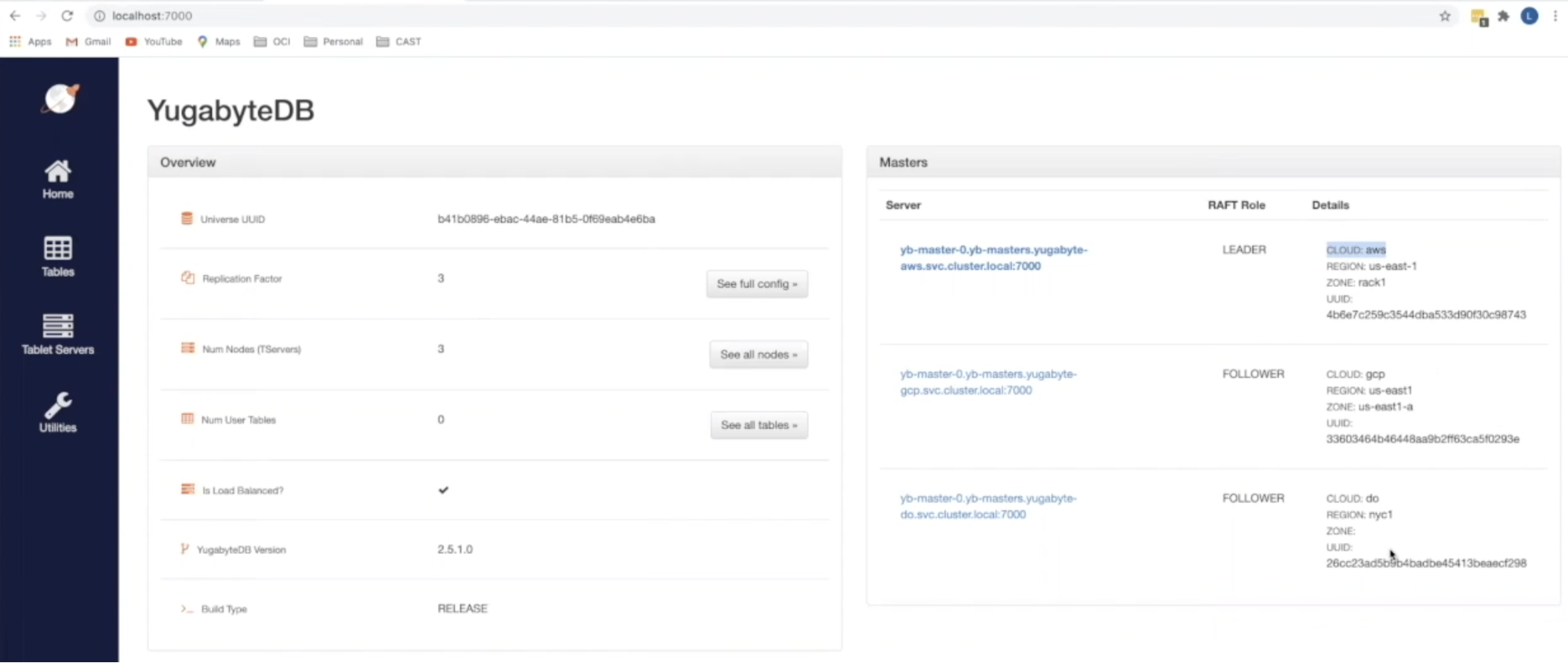Open the Gmail bookmark
The height and width of the screenshot is (663, 1568).
(x=88, y=42)
